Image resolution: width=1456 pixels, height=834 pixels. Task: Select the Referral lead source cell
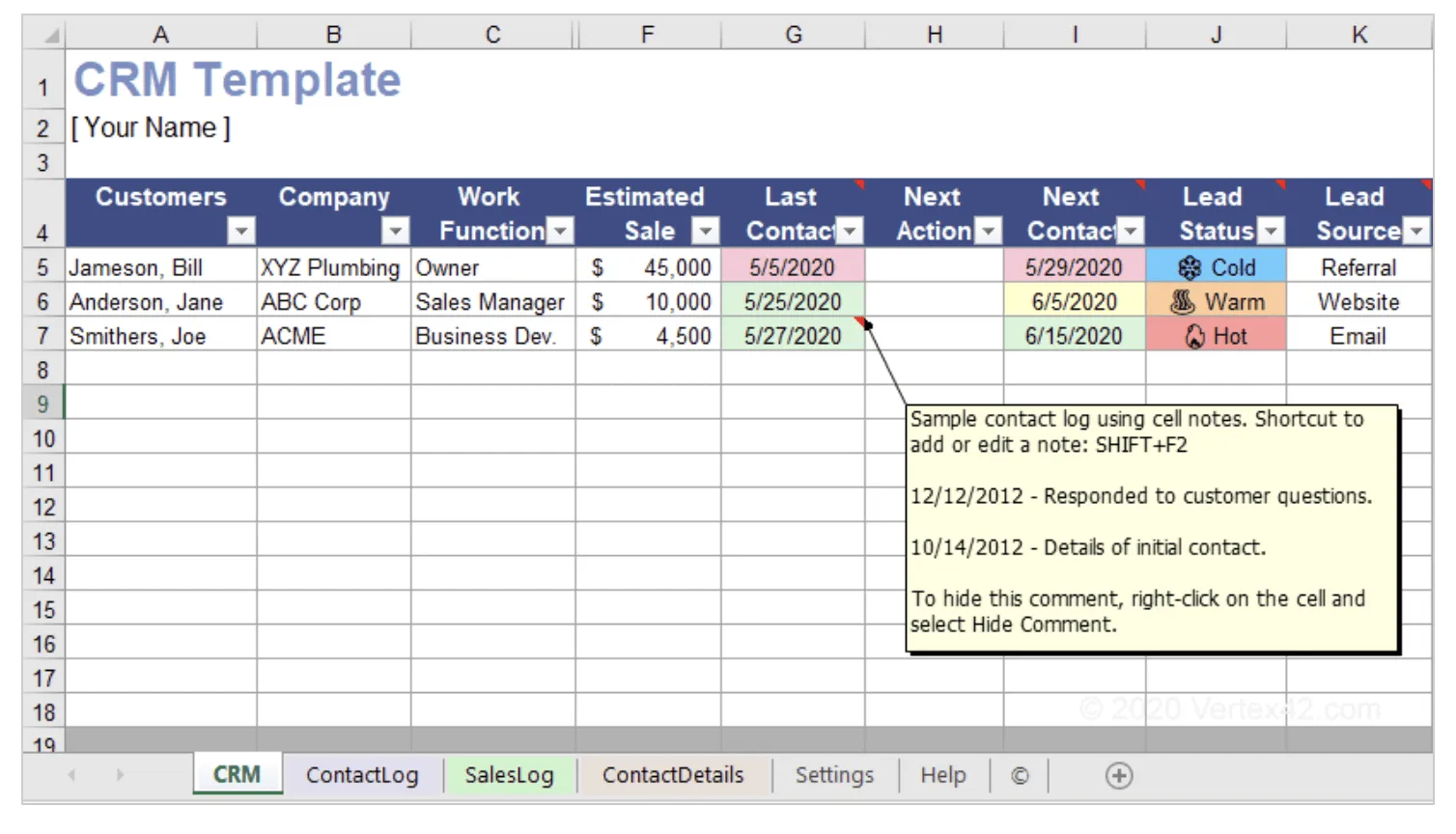[1359, 267]
